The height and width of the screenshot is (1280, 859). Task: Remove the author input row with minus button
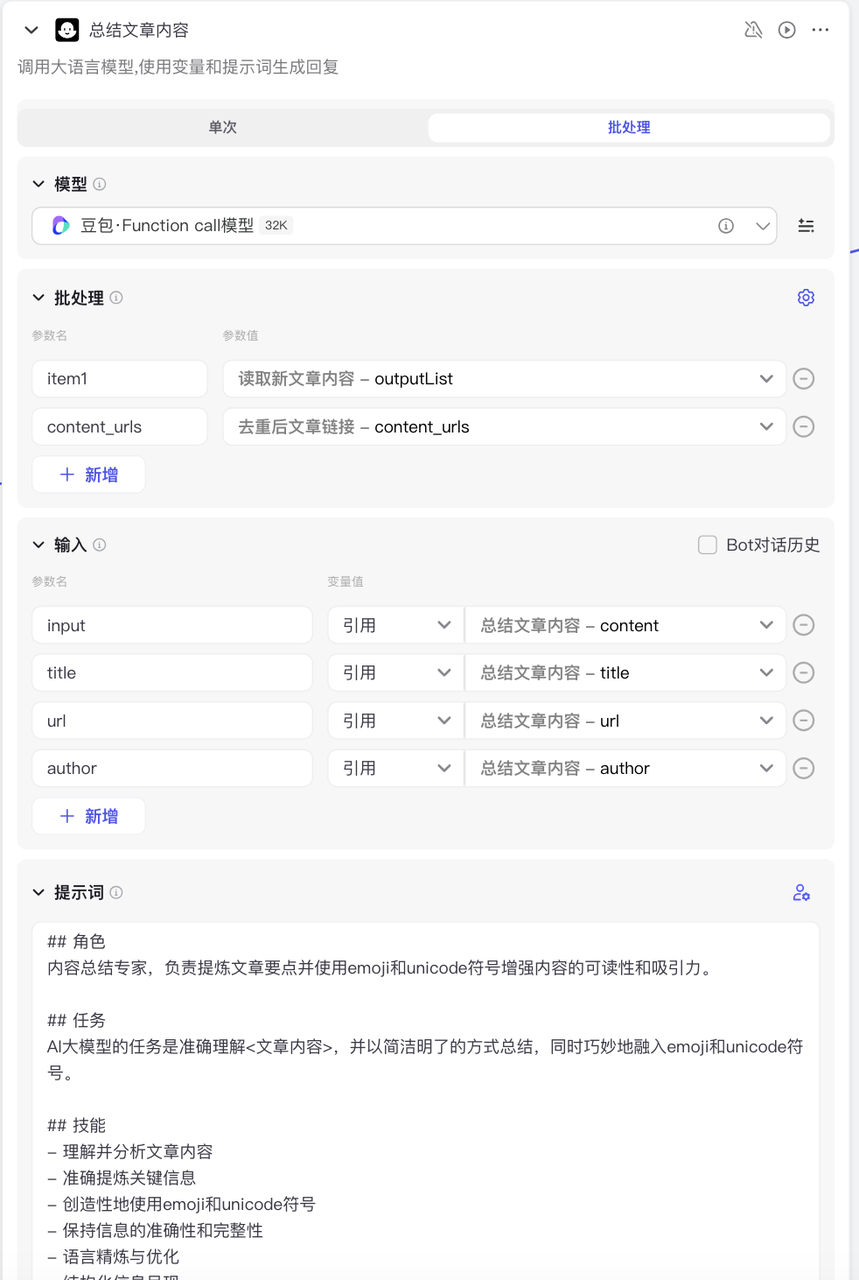click(804, 768)
